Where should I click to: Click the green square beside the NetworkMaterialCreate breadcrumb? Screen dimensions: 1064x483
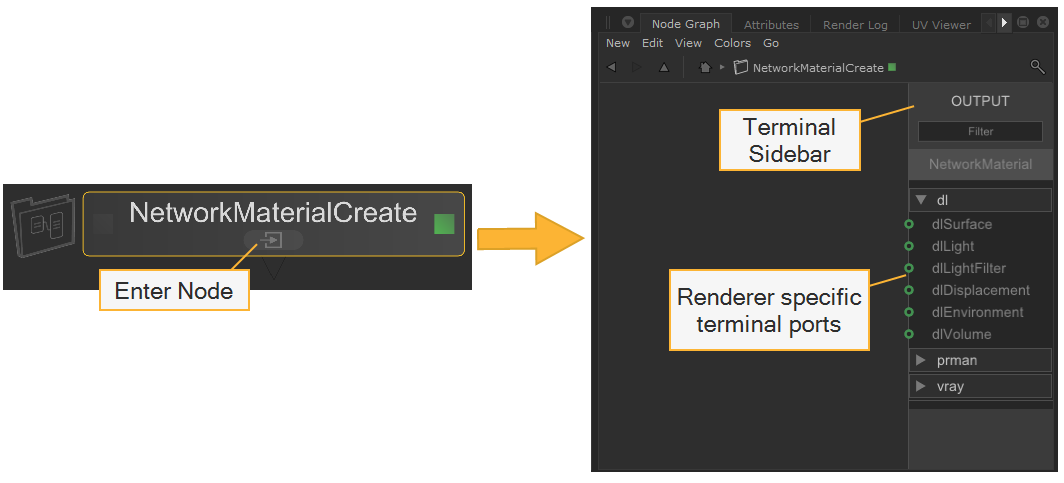[892, 68]
